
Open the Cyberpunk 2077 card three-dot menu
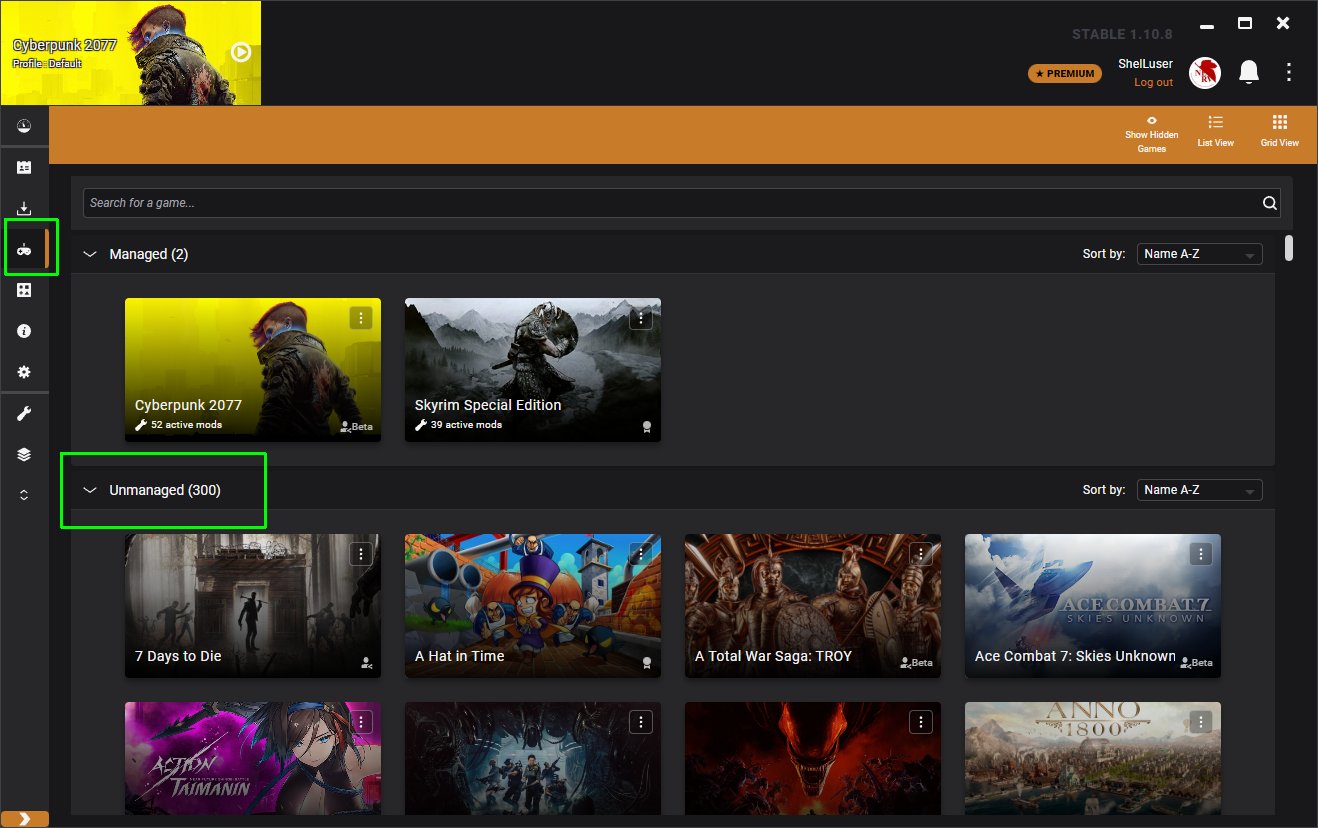point(361,317)
